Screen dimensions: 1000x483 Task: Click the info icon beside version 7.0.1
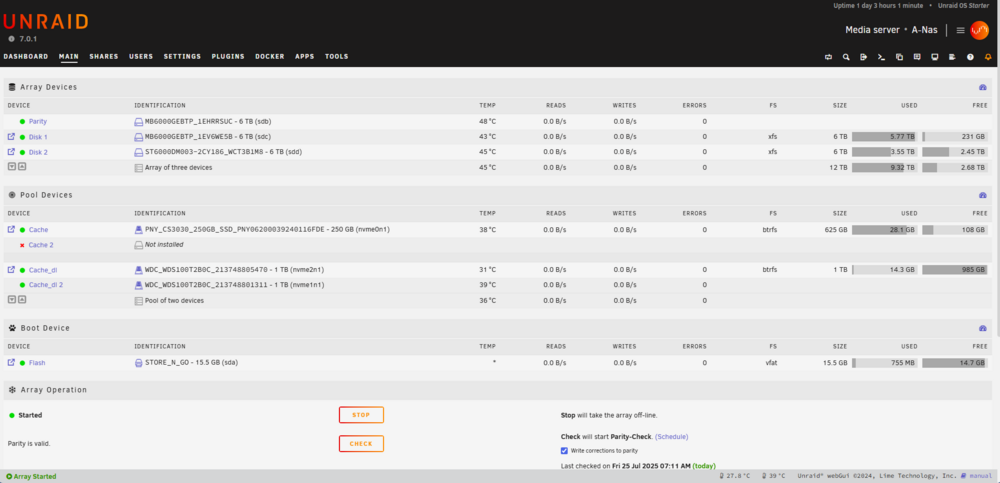tap(11, 39)
